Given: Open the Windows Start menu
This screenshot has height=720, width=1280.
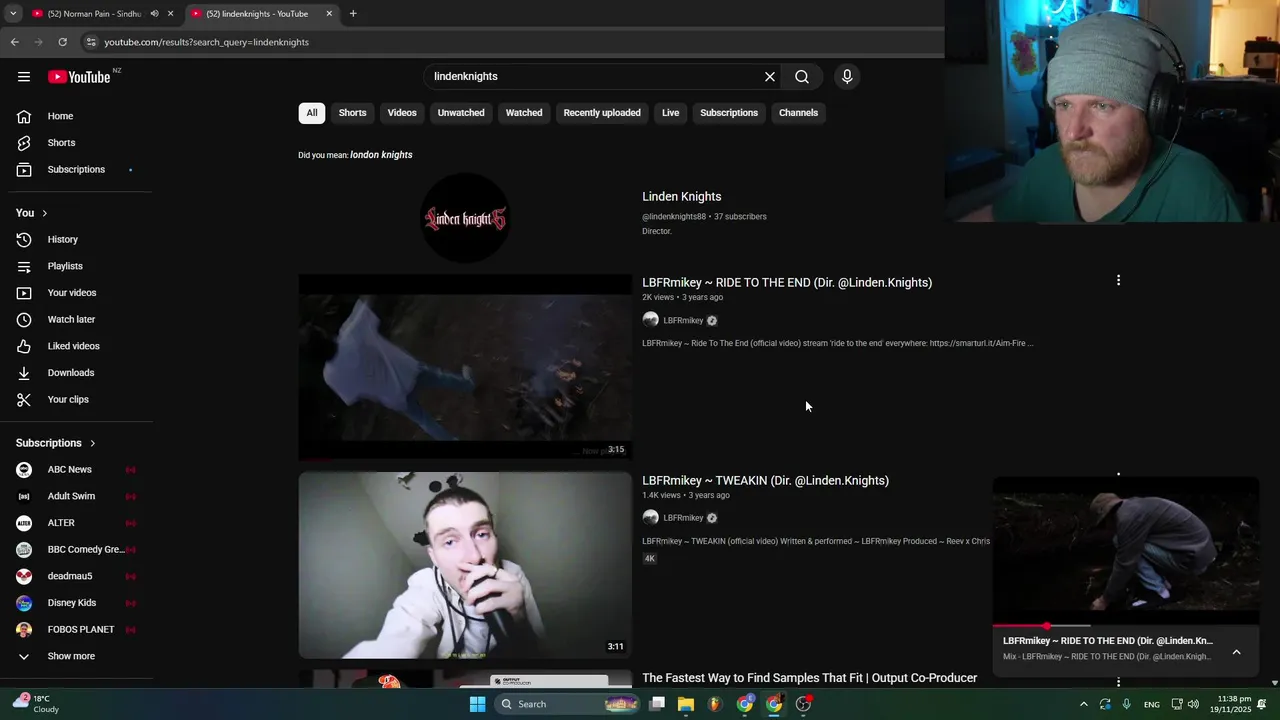Looking at the screenshot, I should (x=477, y=704).
